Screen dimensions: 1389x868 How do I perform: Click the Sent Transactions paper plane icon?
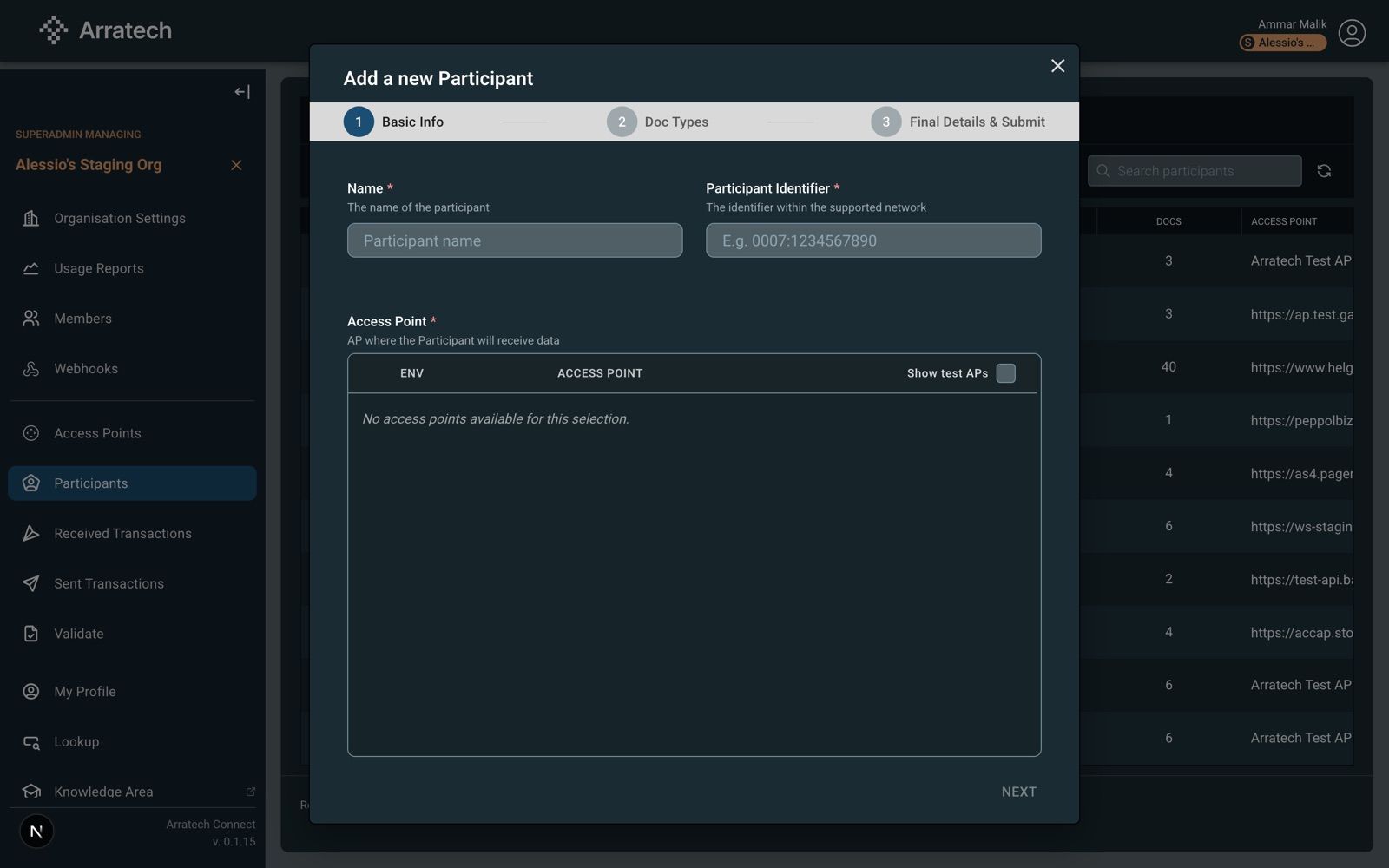pos(31,583)
